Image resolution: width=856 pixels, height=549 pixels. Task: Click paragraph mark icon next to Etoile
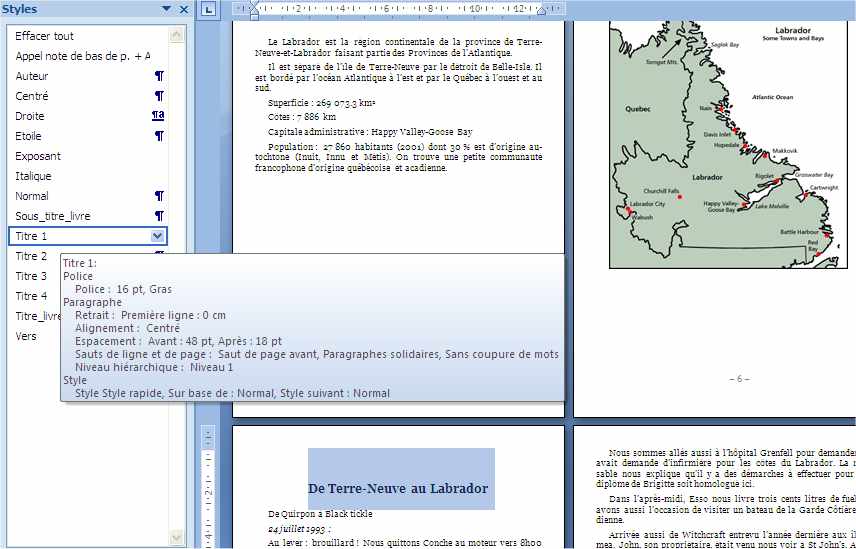159,136
